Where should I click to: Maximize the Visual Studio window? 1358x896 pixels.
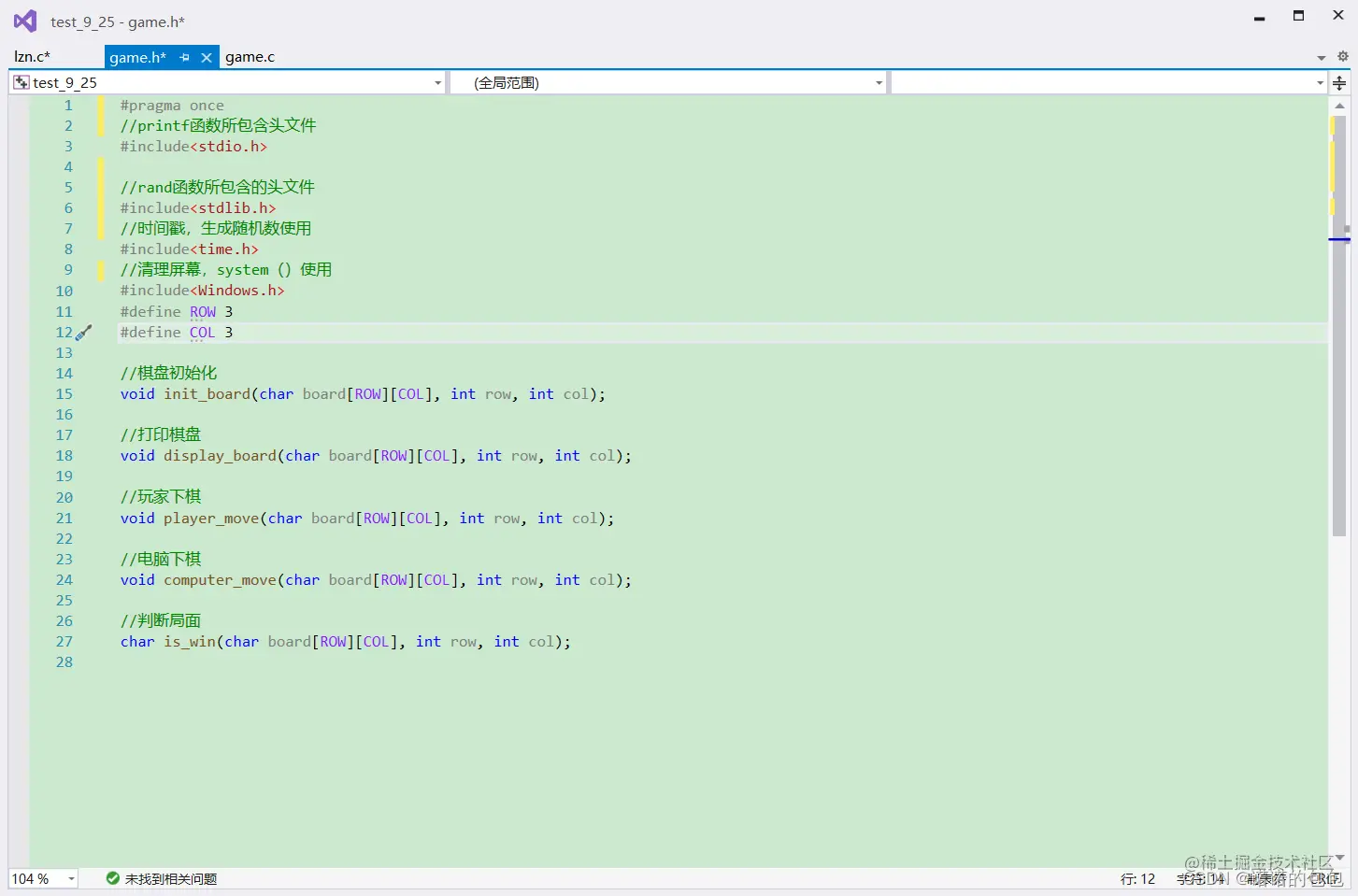coord(1298,16)
